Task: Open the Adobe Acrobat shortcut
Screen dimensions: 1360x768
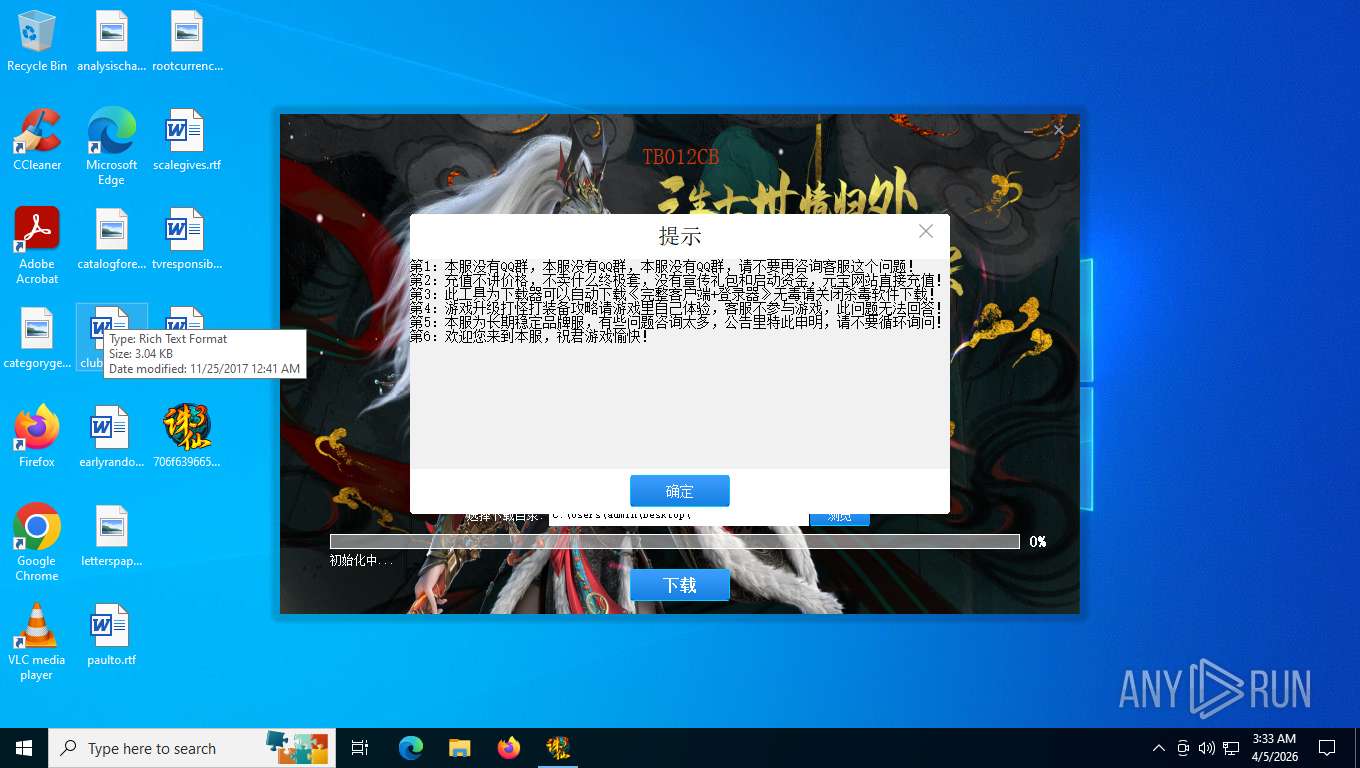Action: pos(37,246)
